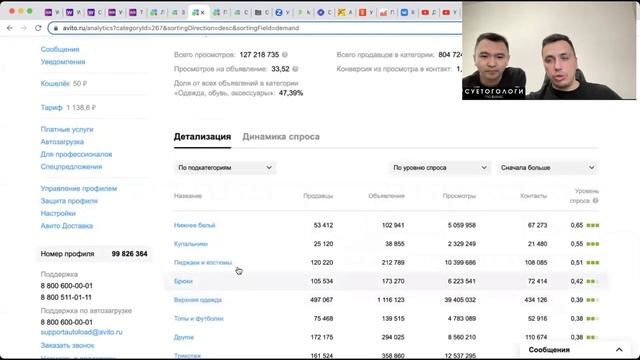Click the listings value 1 116 123

(x=391, y=300)
